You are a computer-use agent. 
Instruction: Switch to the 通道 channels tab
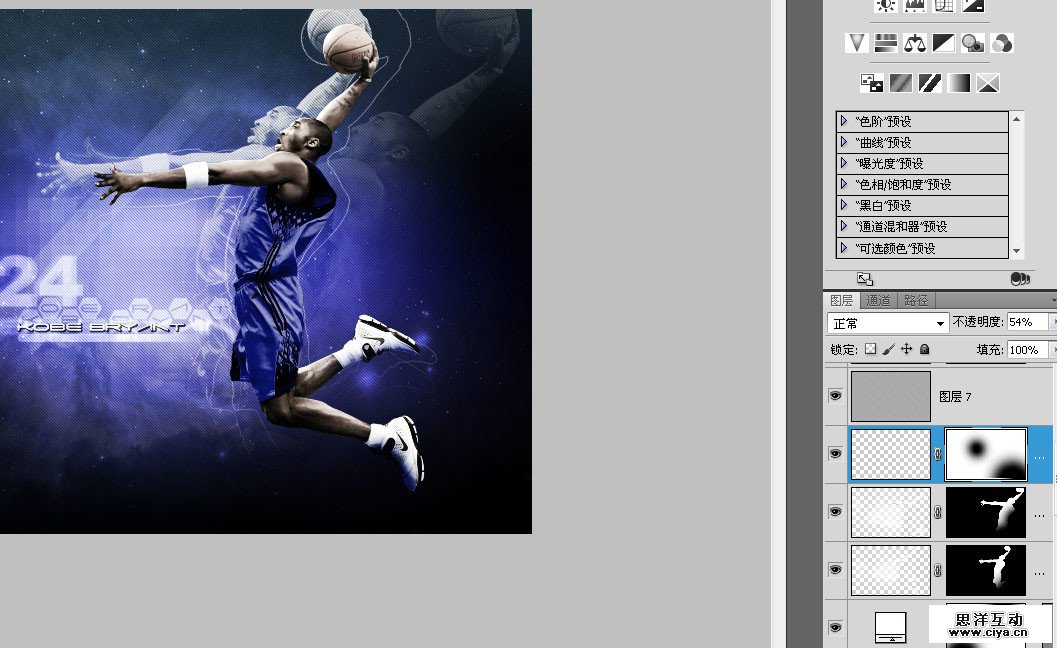coord(878,299)
